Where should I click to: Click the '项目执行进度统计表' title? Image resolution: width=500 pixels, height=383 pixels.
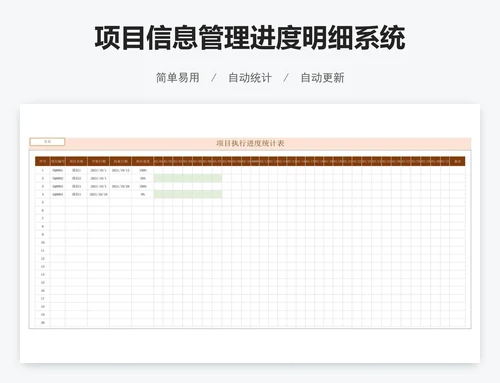(250, 143)
